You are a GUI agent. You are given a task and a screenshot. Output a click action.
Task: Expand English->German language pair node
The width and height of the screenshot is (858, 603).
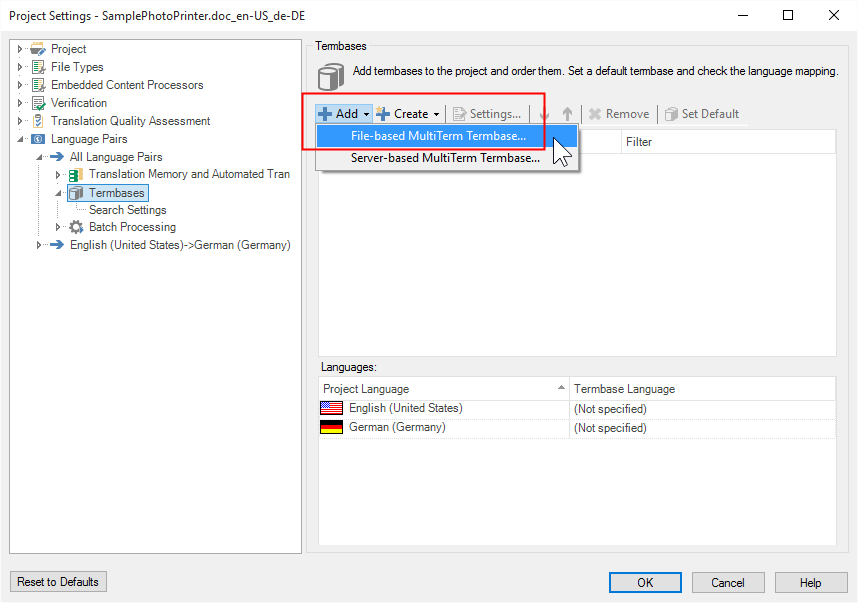[x=39, y=245]
